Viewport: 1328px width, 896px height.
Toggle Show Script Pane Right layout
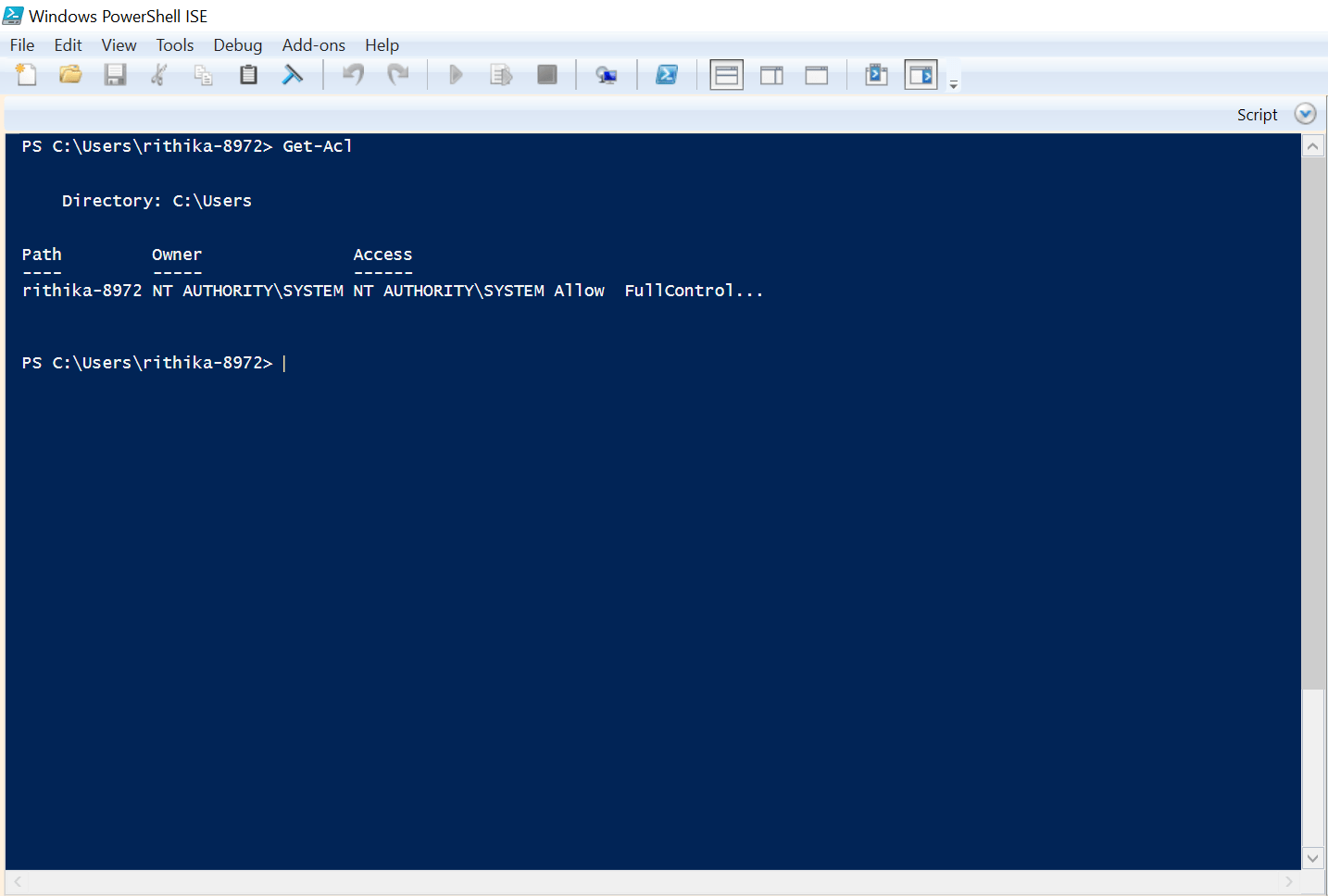[x=771, y=74]
